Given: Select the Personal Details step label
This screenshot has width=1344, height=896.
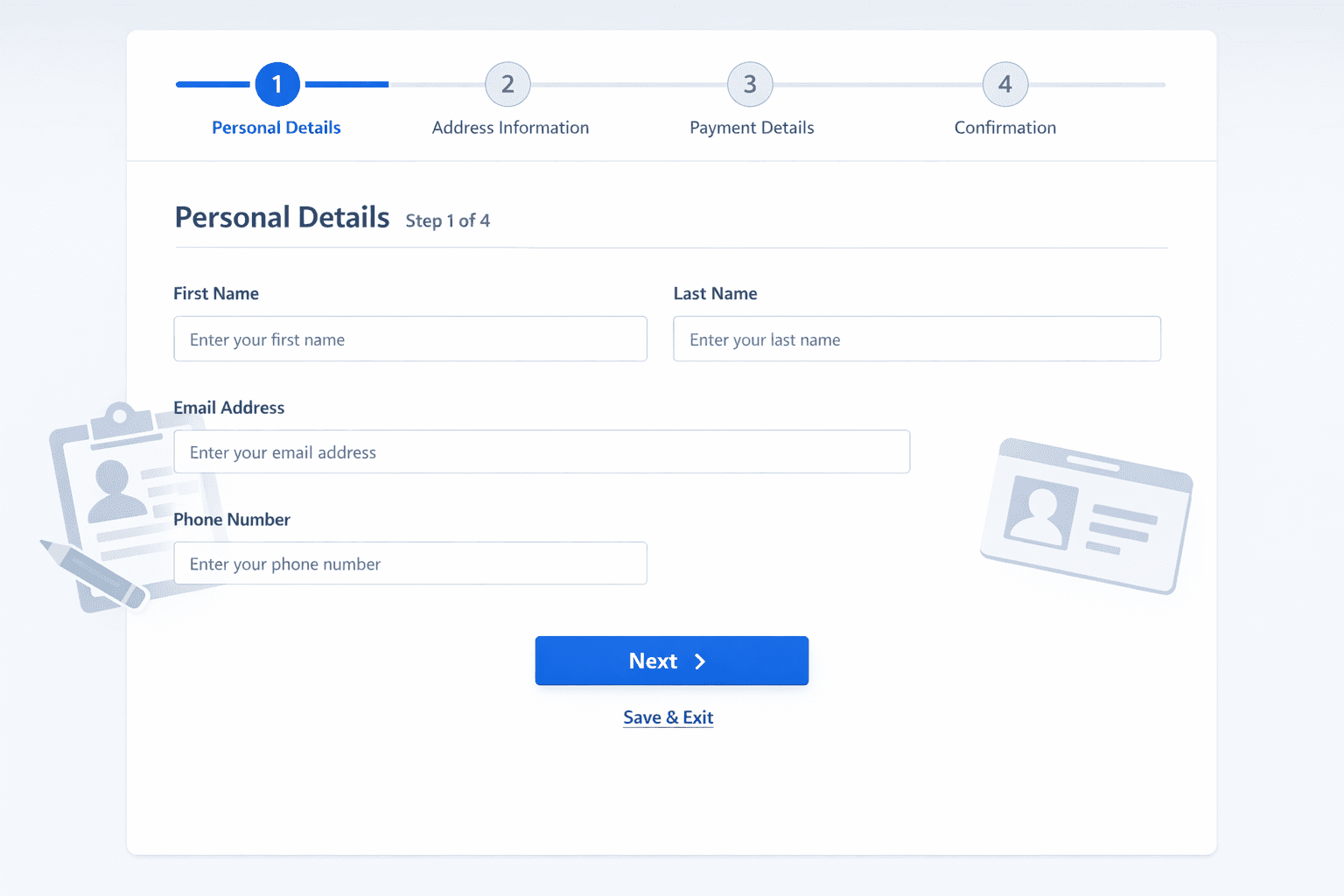Looking at the screenshot, I should click(276, 127).
